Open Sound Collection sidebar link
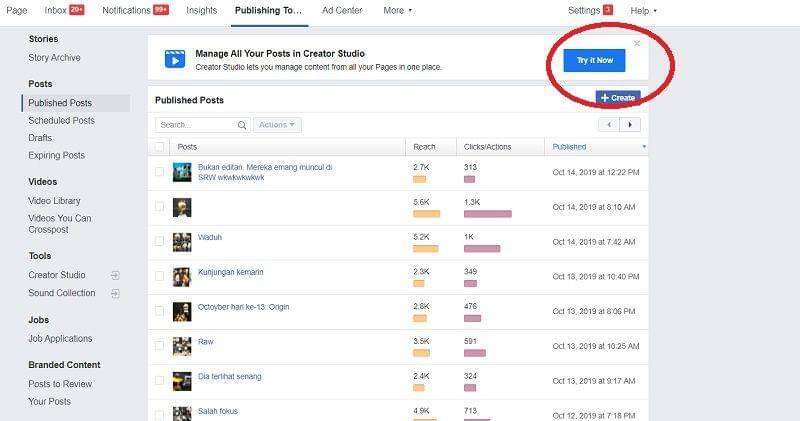 tap(62, 293)
